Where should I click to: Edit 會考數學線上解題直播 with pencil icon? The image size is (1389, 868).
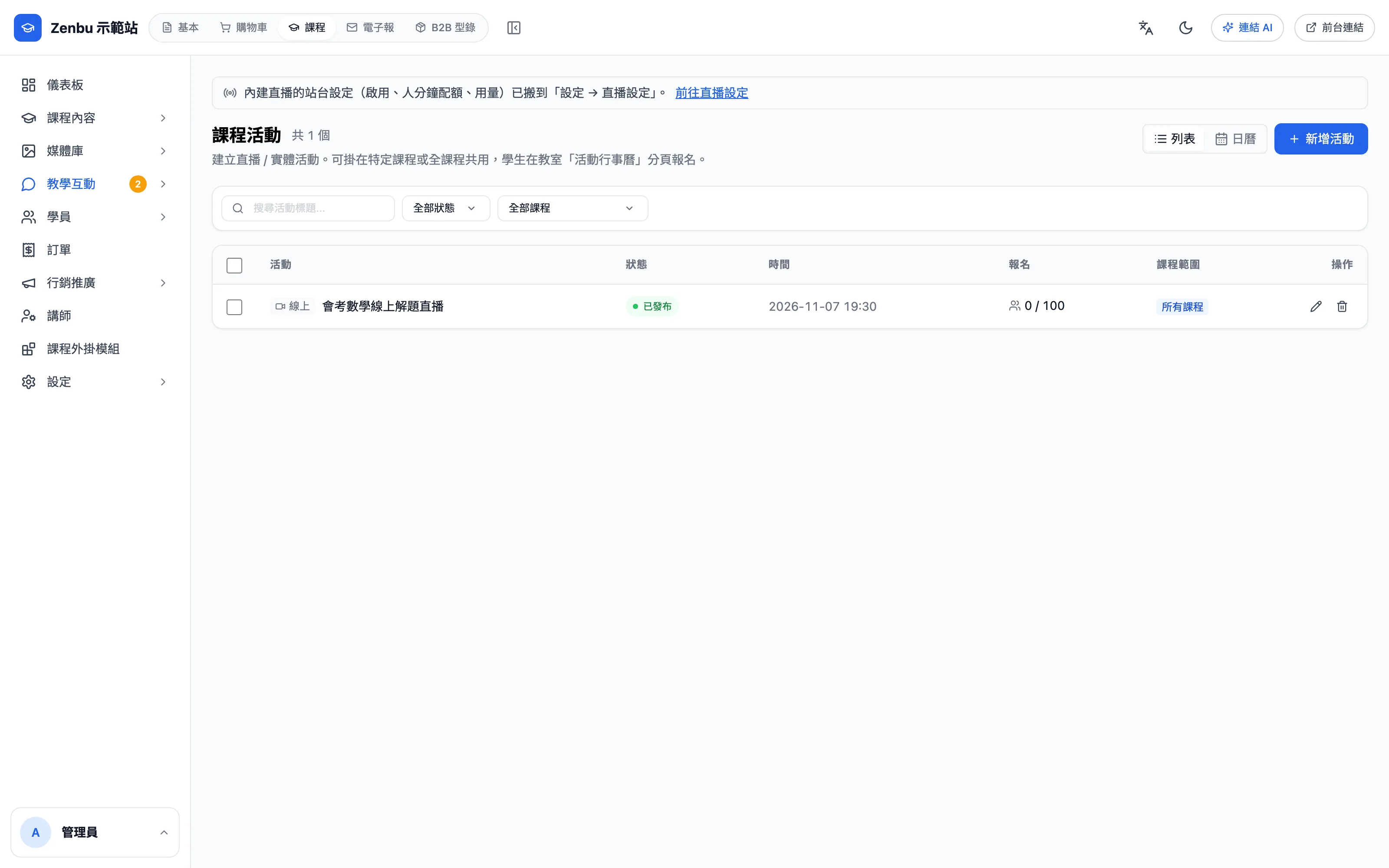tap(1316, 306)
